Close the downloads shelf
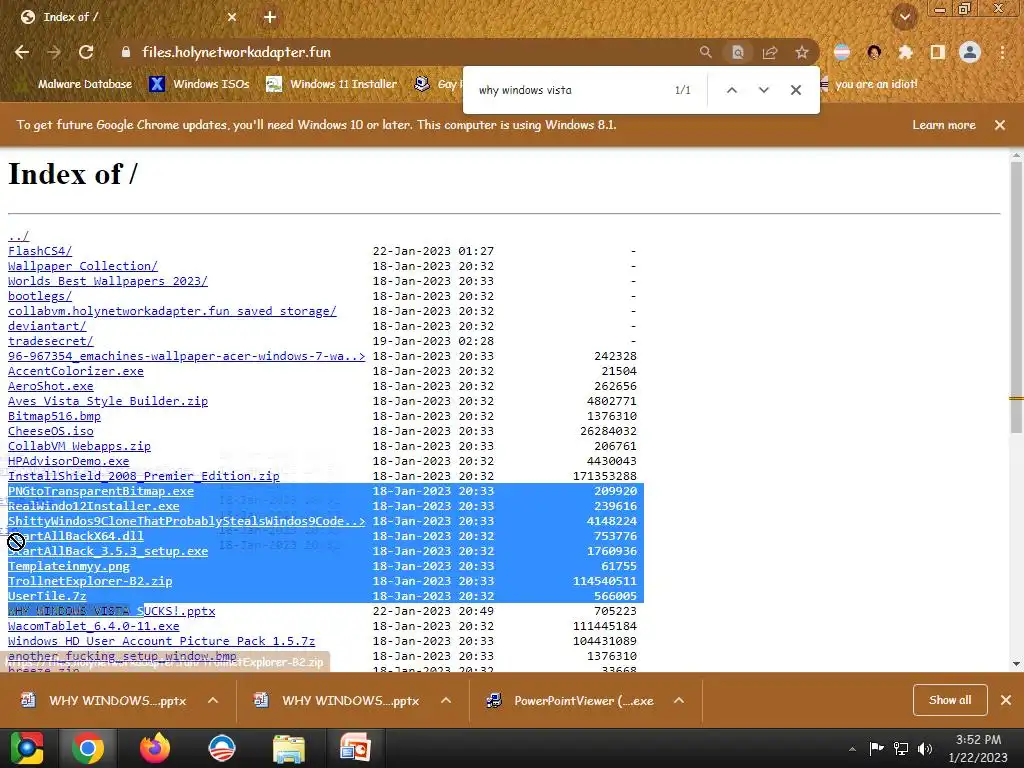 pos(1006,700)
